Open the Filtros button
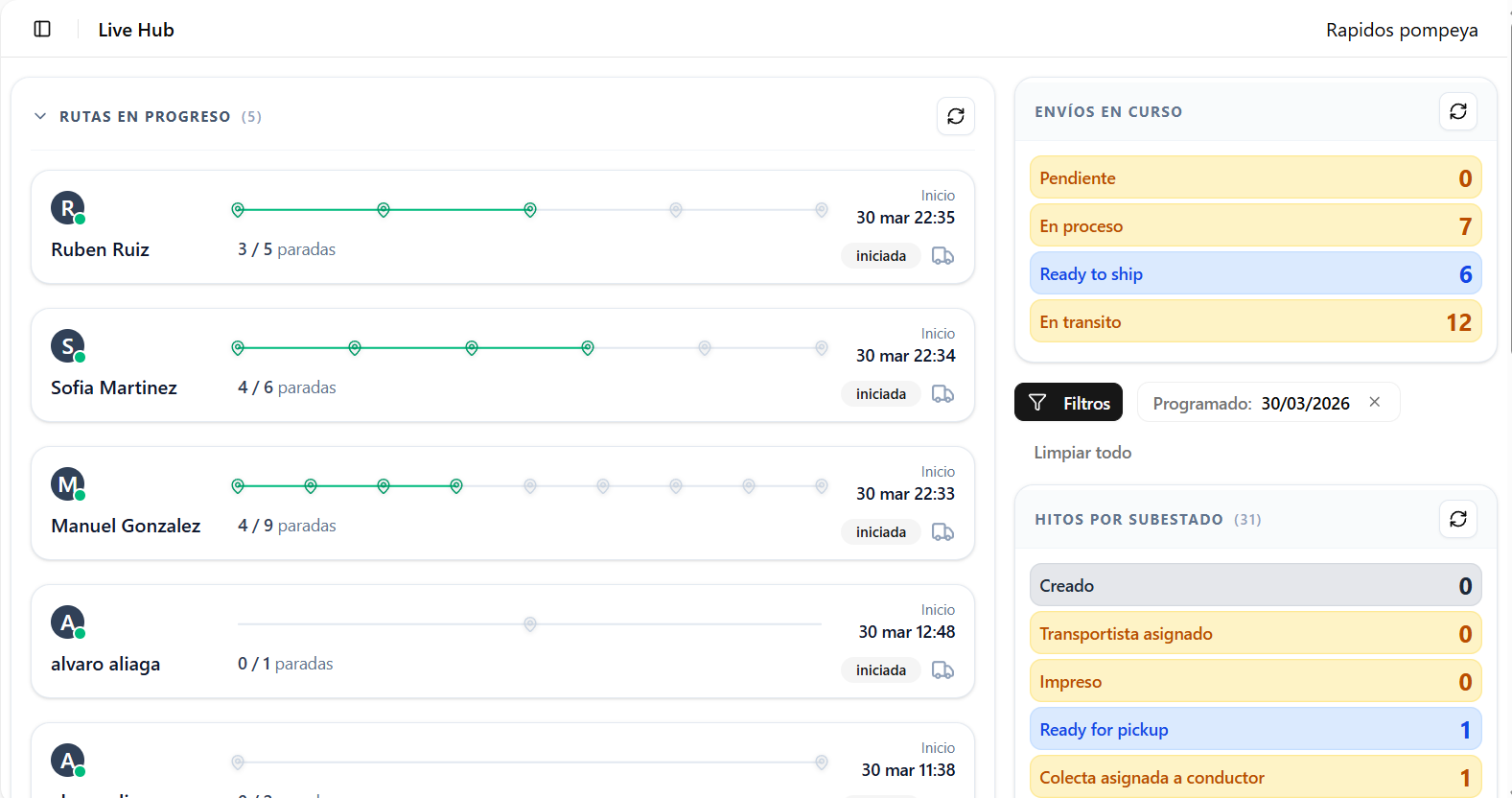Image resolution: width=1512 pixels, height=798 pixels. point(1068,403)
